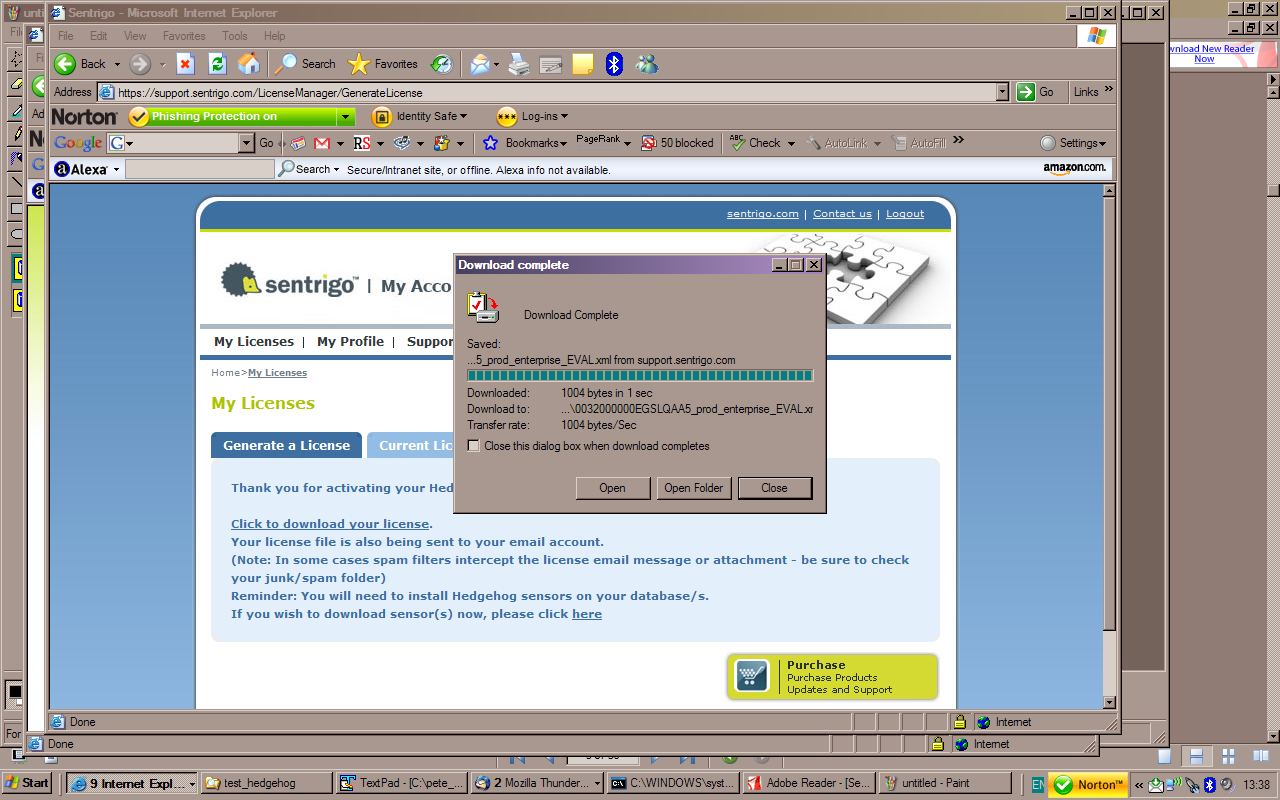Click the green Refresh icon
Screen dimensions: 1280x800
(217, 64)
